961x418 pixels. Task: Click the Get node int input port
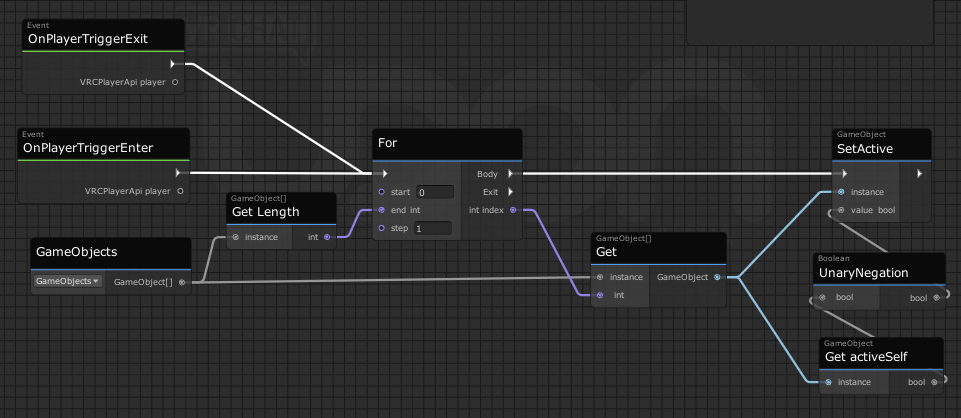[600, 295]
